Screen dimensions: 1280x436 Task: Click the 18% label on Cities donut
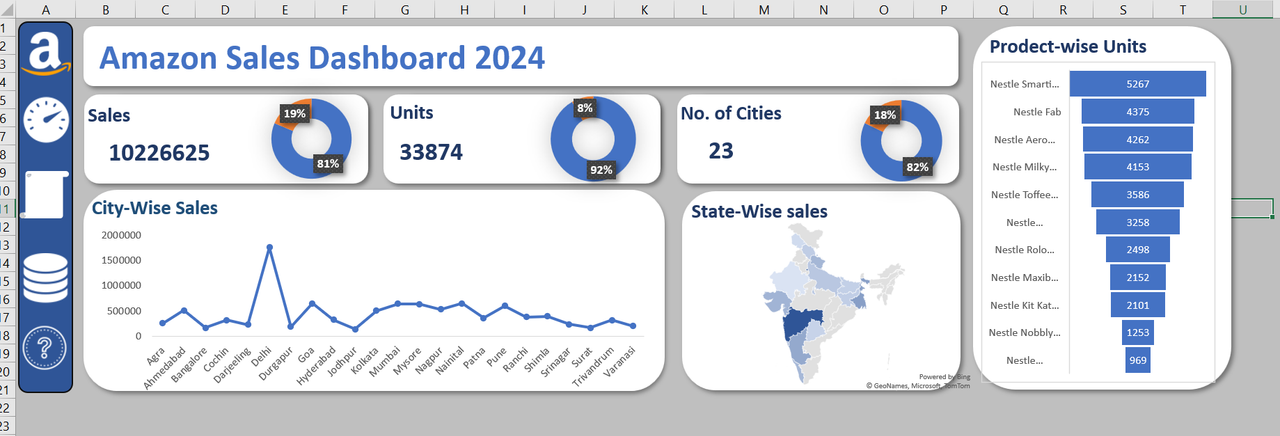884,115
